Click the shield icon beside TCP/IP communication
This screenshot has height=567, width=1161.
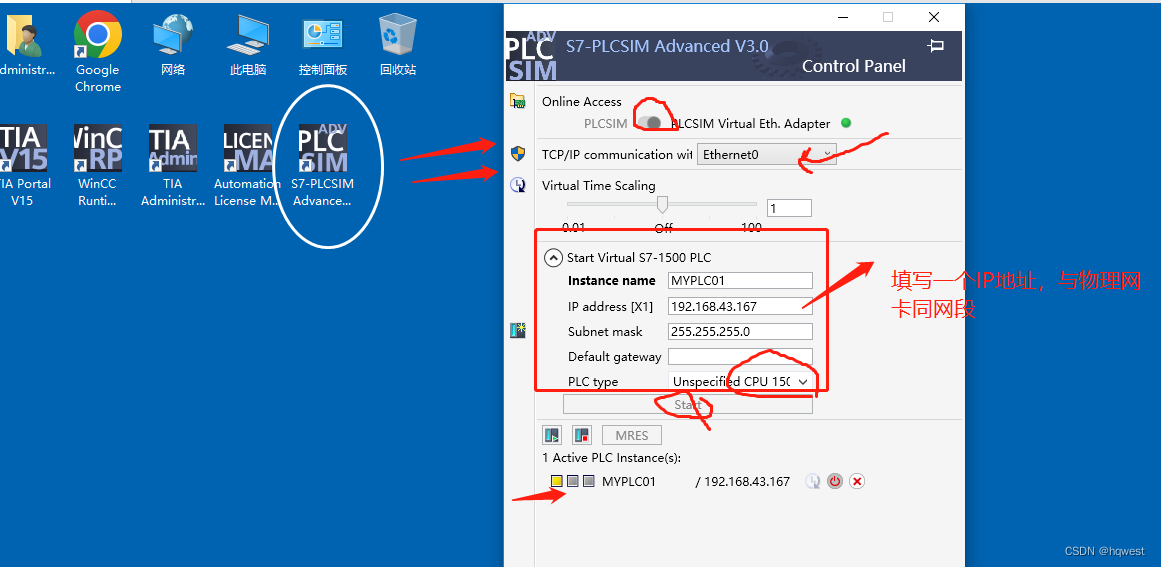pos(518,154)
